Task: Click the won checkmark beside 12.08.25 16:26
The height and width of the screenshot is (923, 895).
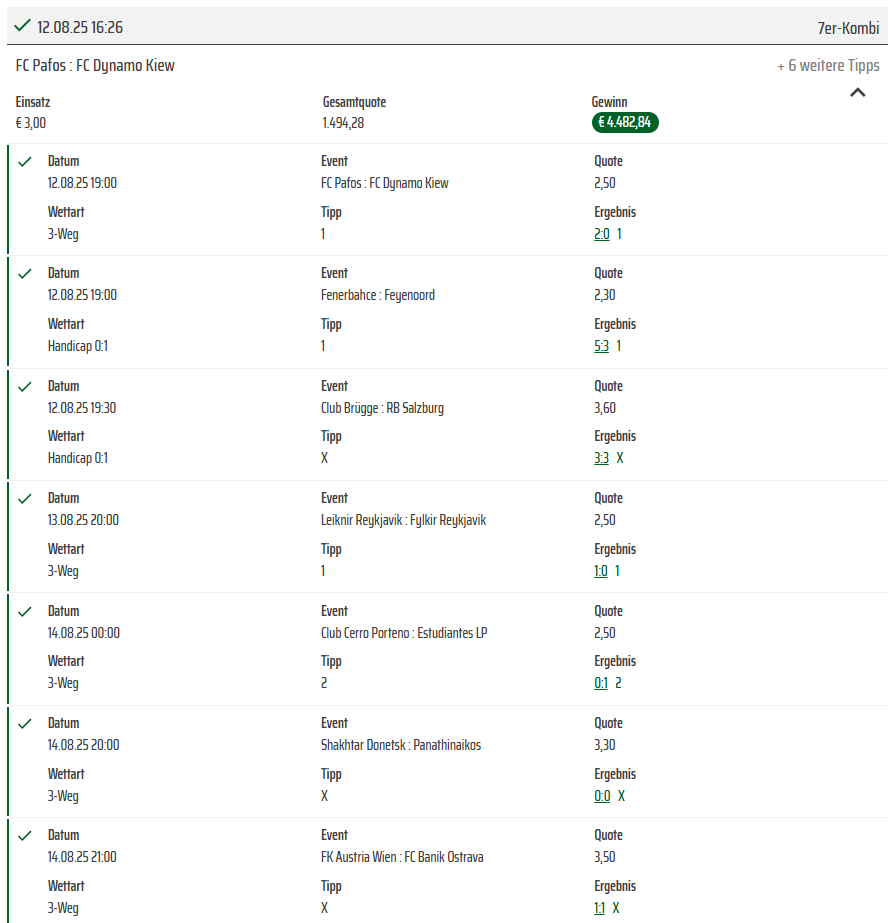Action: pos(22,25)
